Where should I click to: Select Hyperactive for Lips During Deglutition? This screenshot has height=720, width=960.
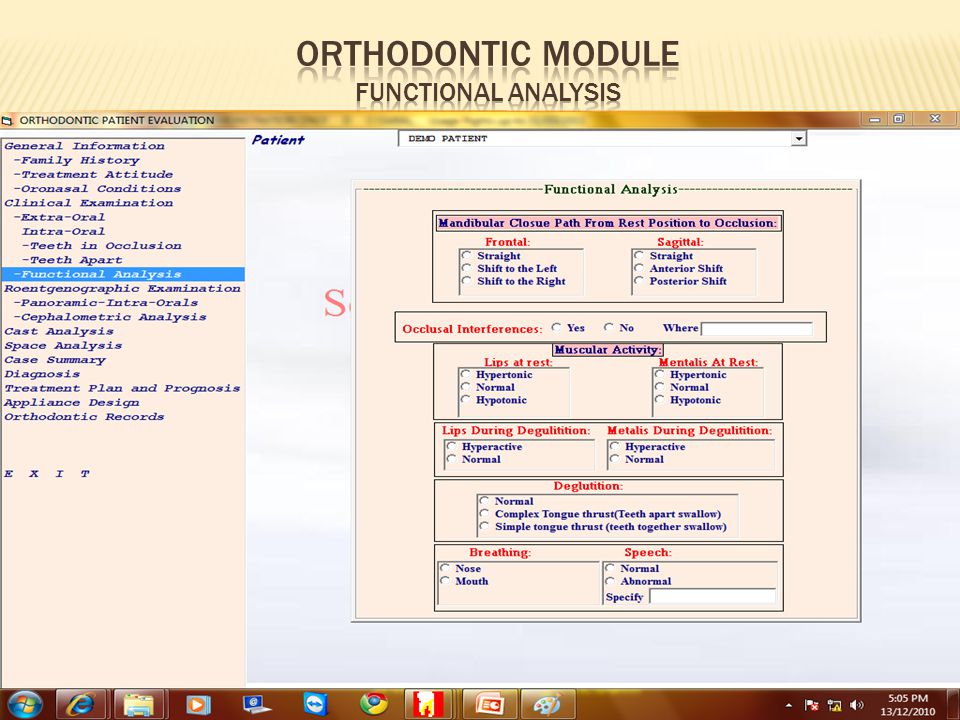pyautogui.click(x=451, y=446)
